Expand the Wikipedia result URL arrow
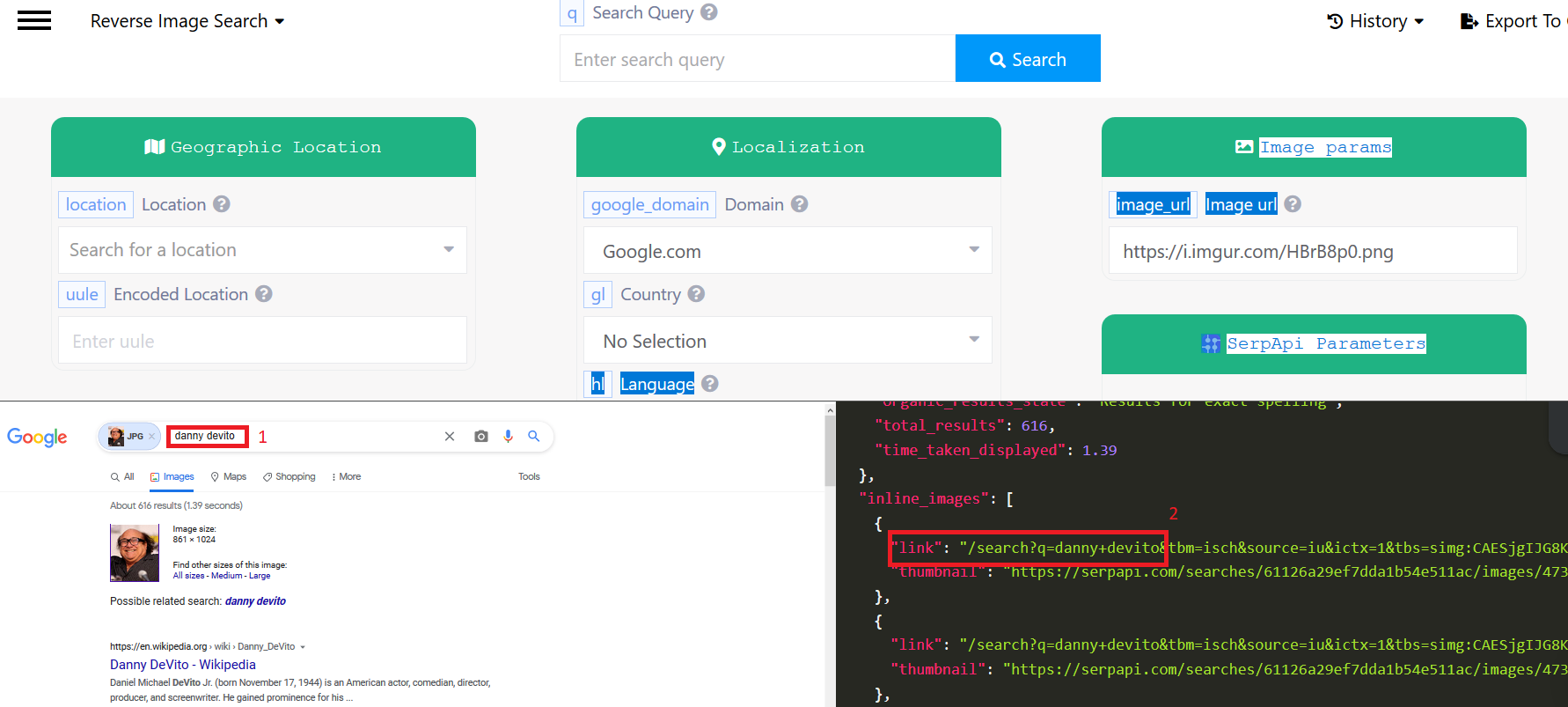This screenshot has height=707, width=1568. (x=303, y=647)
